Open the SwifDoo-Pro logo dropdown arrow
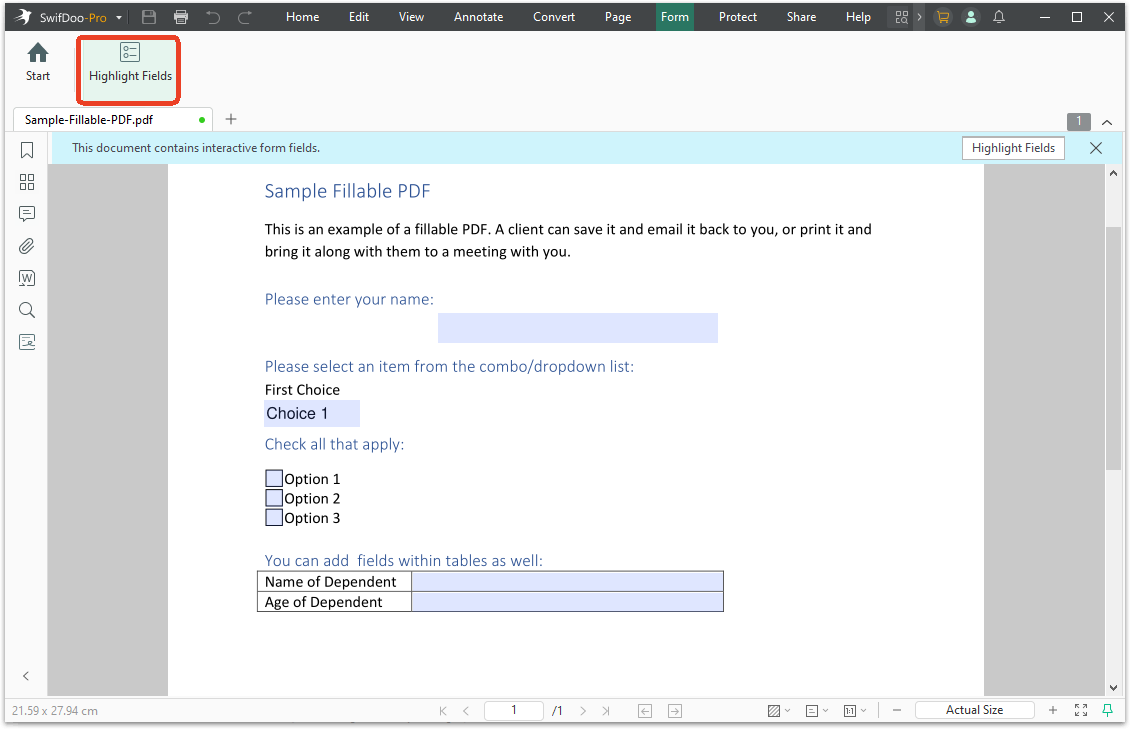1130x729 pixels. pos(119,17)
